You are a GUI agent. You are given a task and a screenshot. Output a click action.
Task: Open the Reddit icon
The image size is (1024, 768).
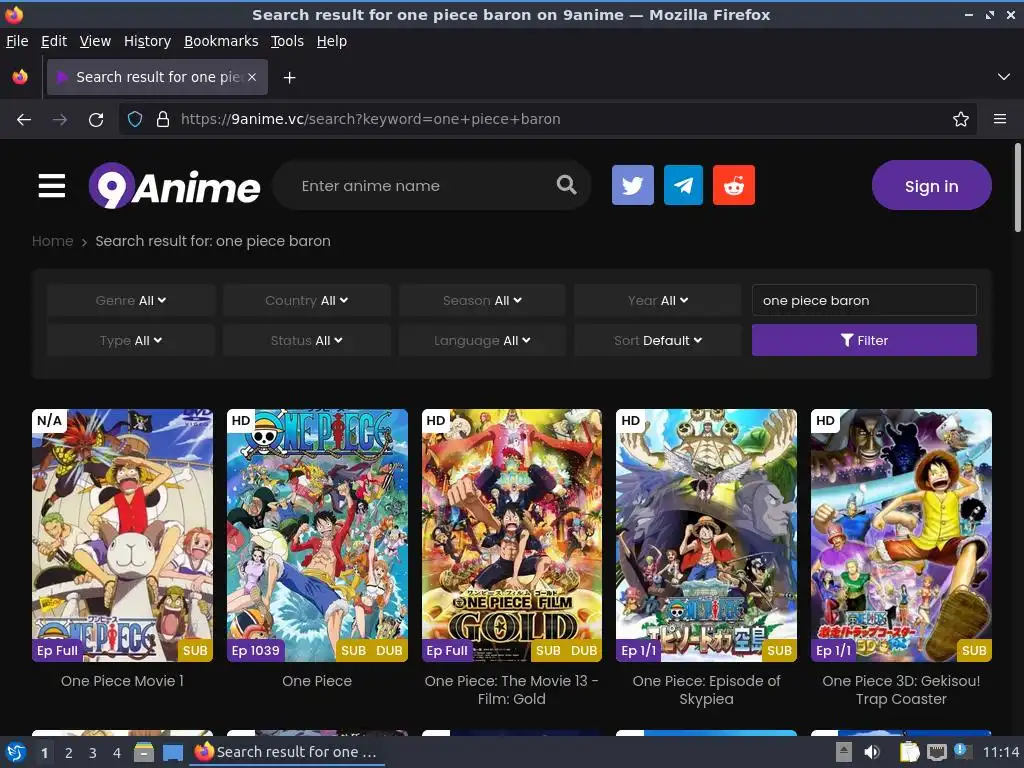tap(733, 185)
